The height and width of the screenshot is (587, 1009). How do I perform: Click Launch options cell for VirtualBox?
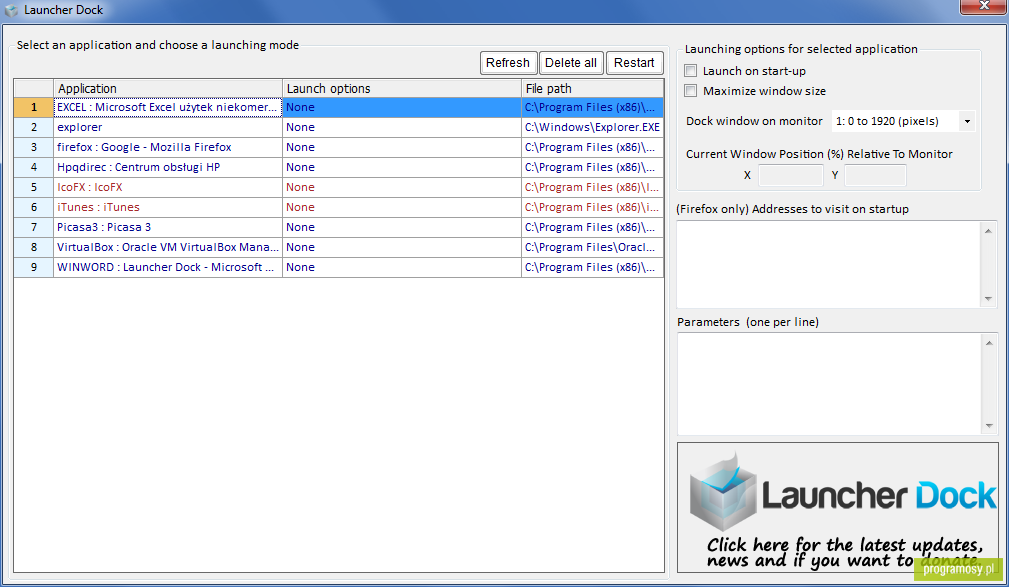[x=402, y=247]
